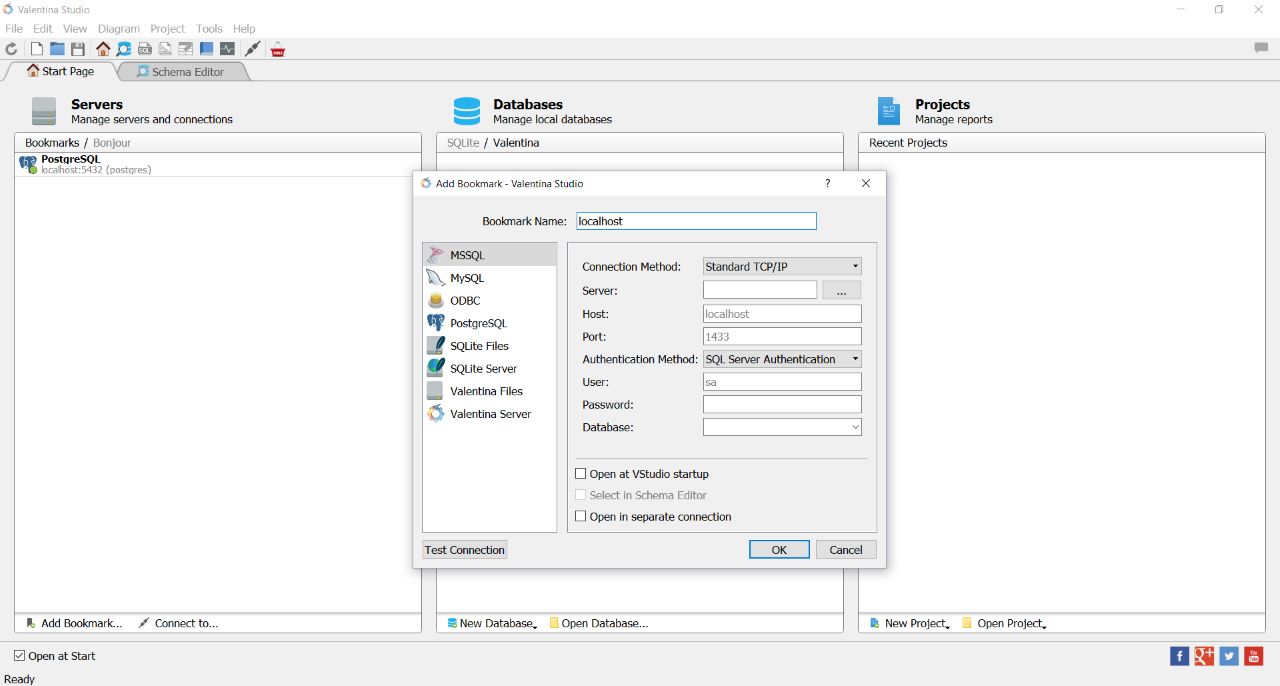Select the ODBC connection type
The height and width of the screenshot is (686, 1280).
coord(490,300)
